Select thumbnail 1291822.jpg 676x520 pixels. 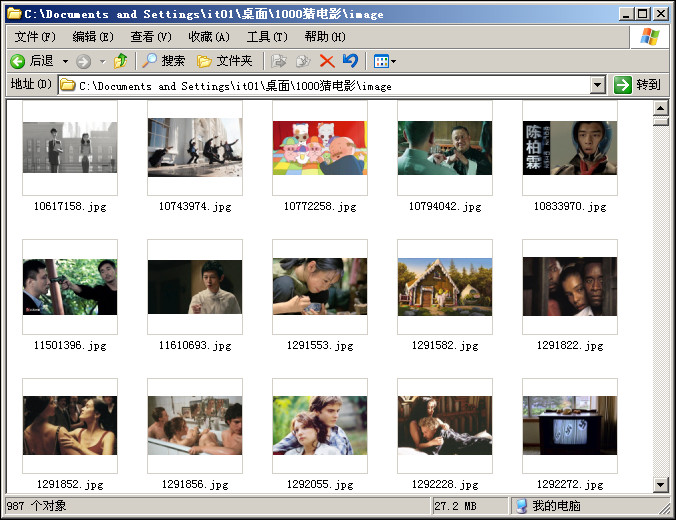(x=570, y=287)
